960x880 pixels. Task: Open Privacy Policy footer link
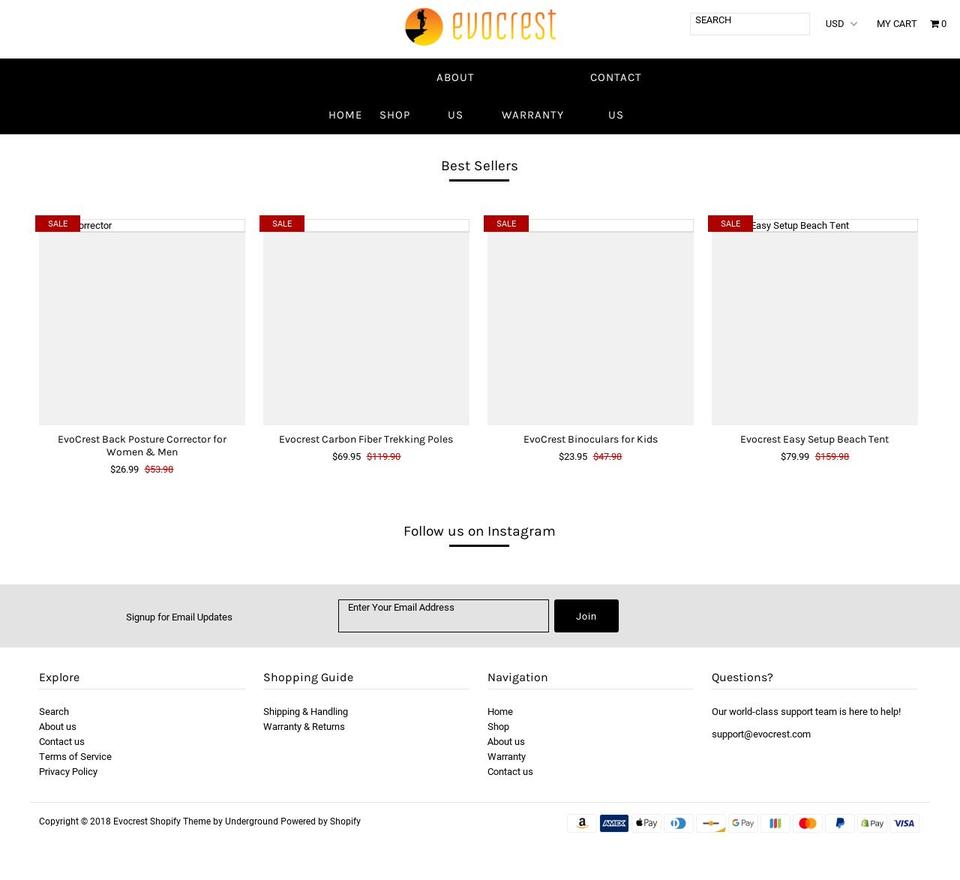[x=68, y=772]
